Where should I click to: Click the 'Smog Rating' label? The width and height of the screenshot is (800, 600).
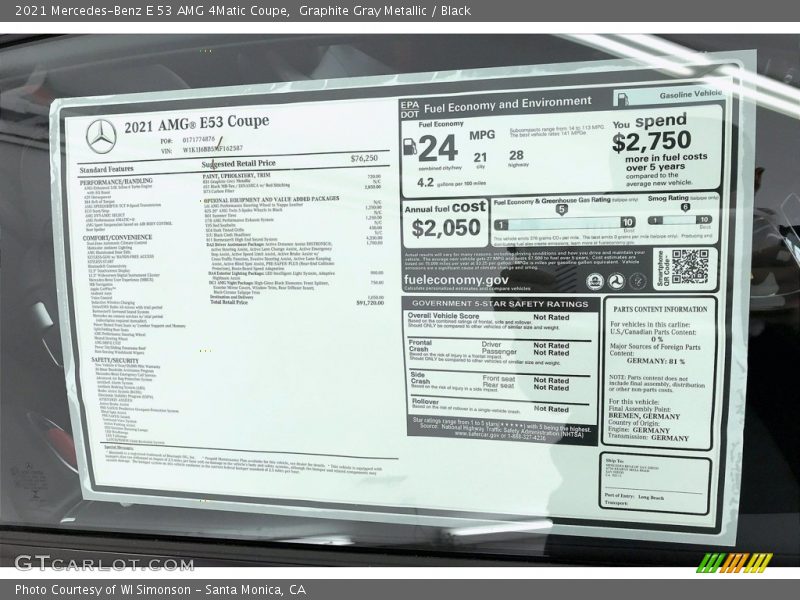[x=668, y=198]
